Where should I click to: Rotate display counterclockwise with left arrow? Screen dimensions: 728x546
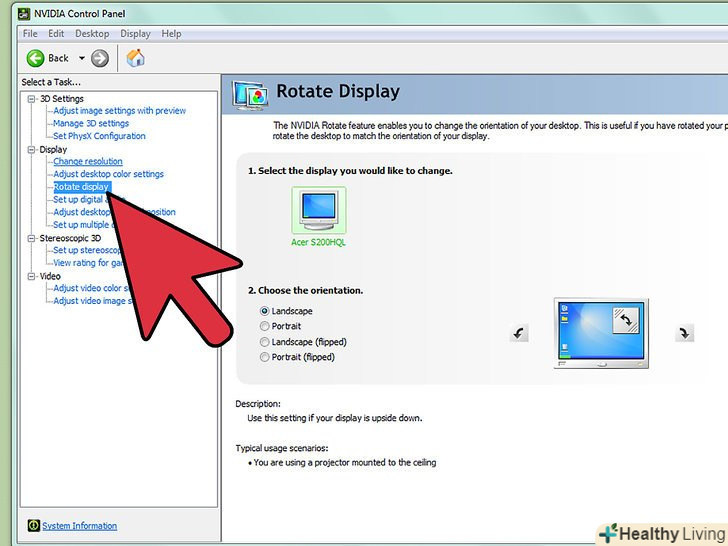519,333
